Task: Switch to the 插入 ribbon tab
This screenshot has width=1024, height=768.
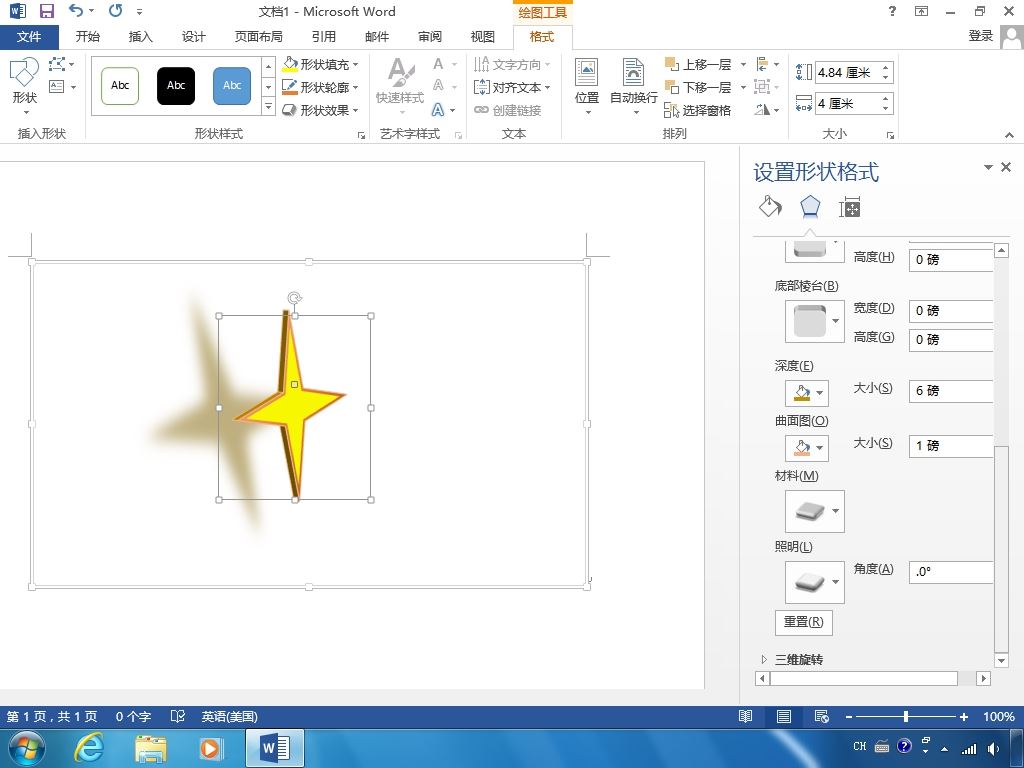Action: tap(141, 37)
